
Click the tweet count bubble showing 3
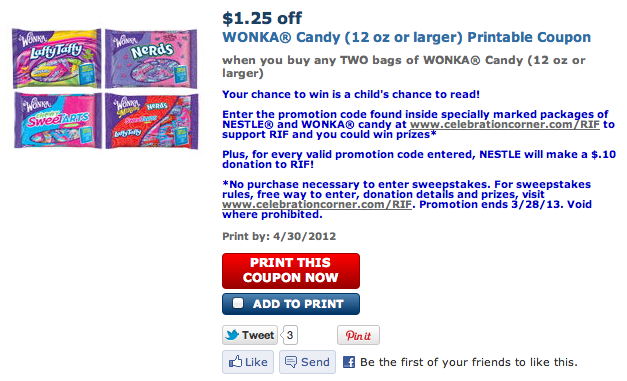(x=290, y=335)
